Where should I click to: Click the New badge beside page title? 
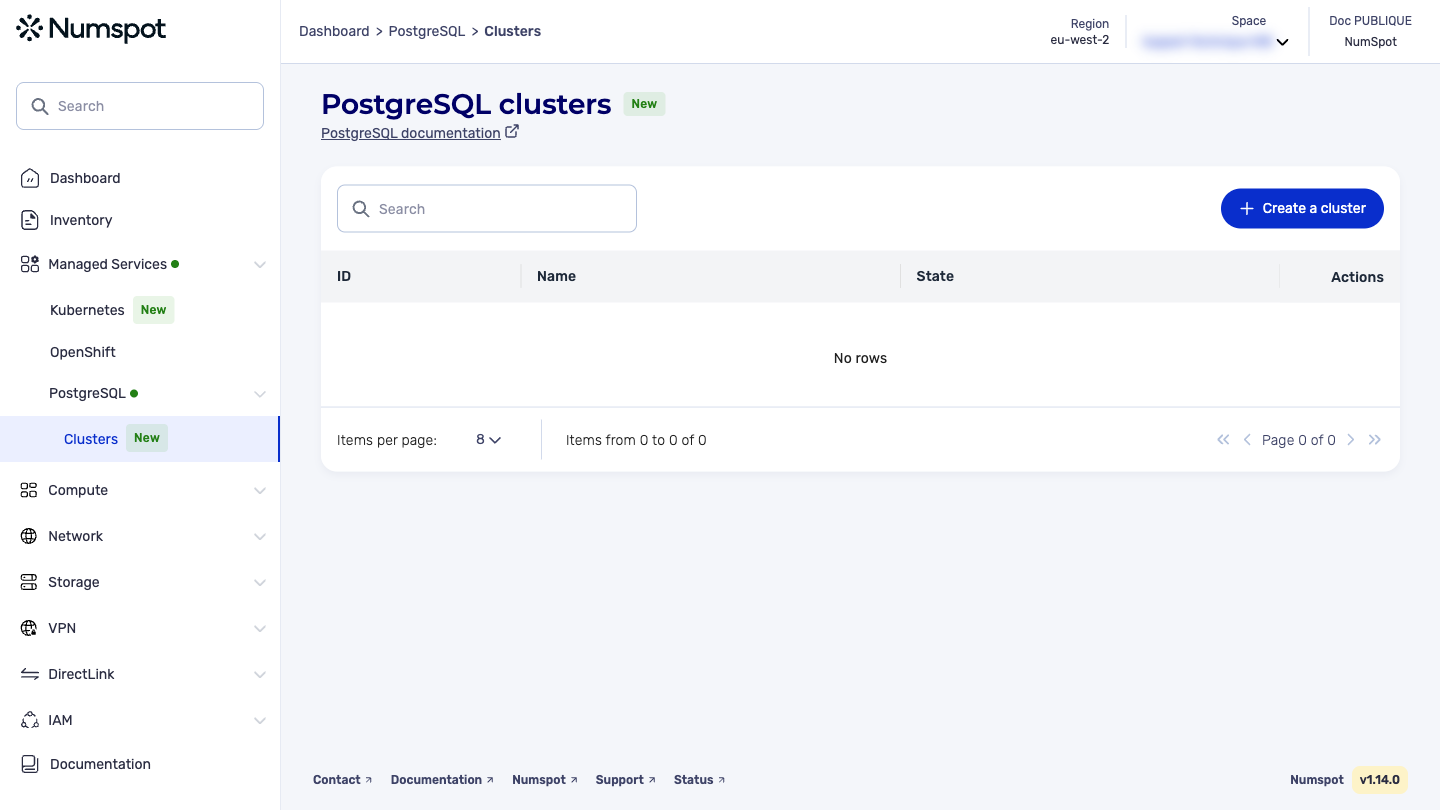644,104
